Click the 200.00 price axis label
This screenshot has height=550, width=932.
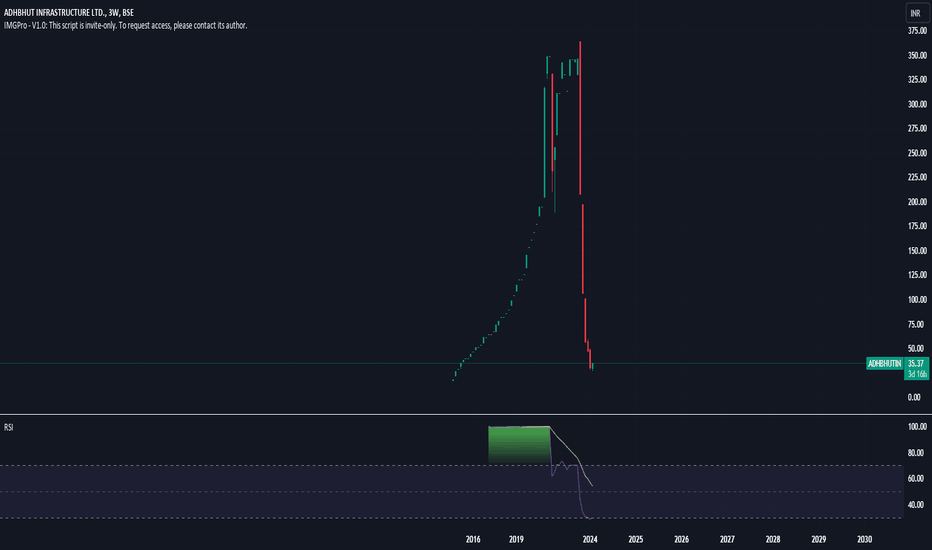[x=917, y=202]
